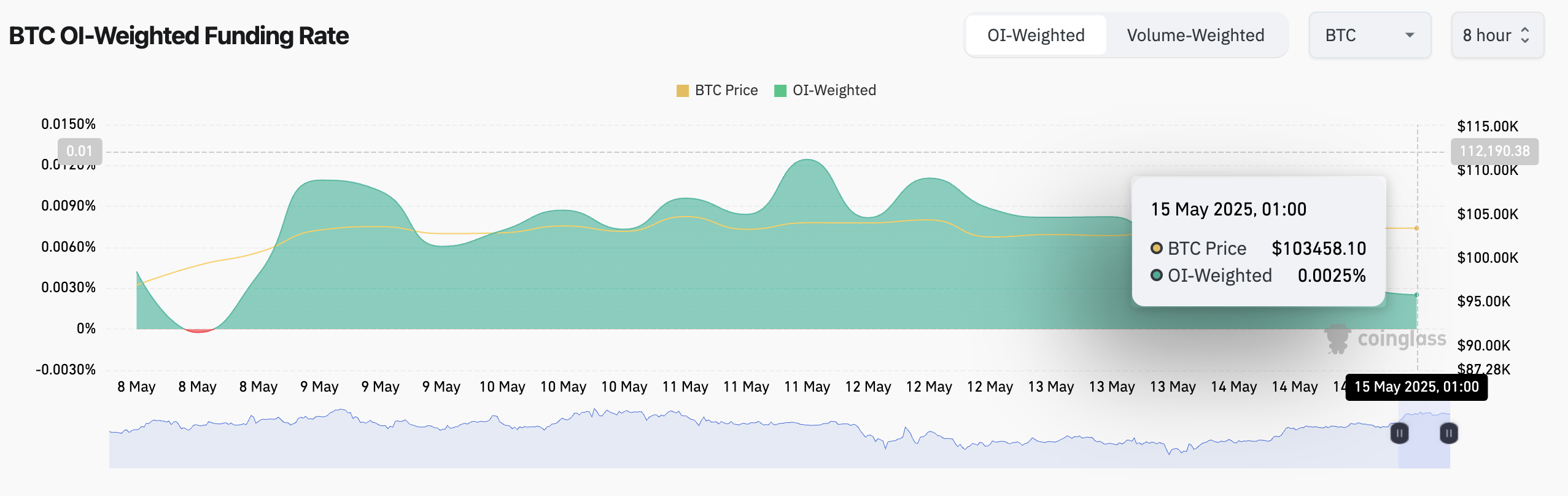
Task: Click the coinglass watermark text
Action: [x=1402, y=339]
